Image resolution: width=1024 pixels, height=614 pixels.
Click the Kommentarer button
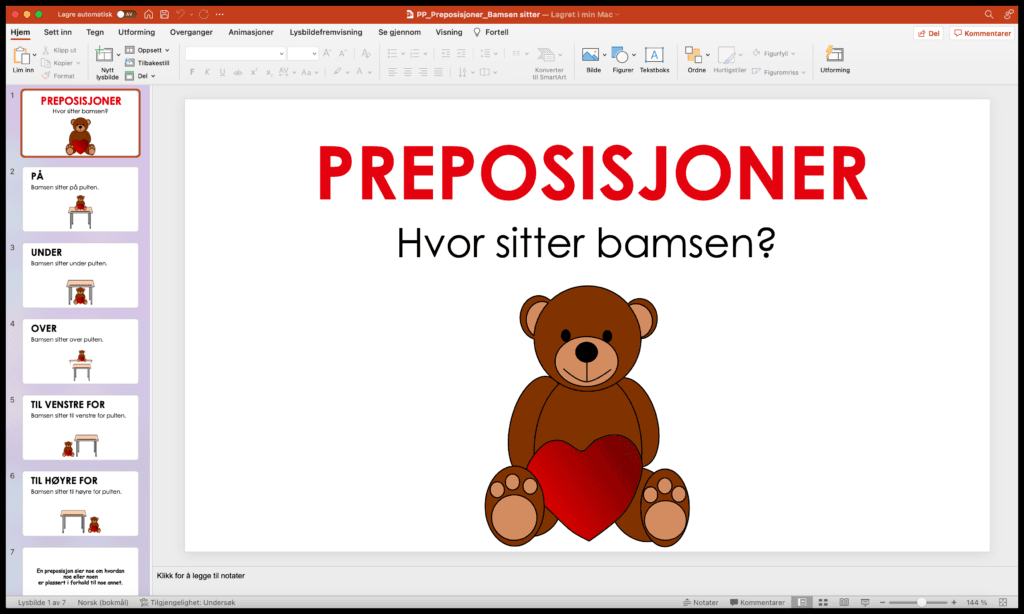[x=981, y=32]
